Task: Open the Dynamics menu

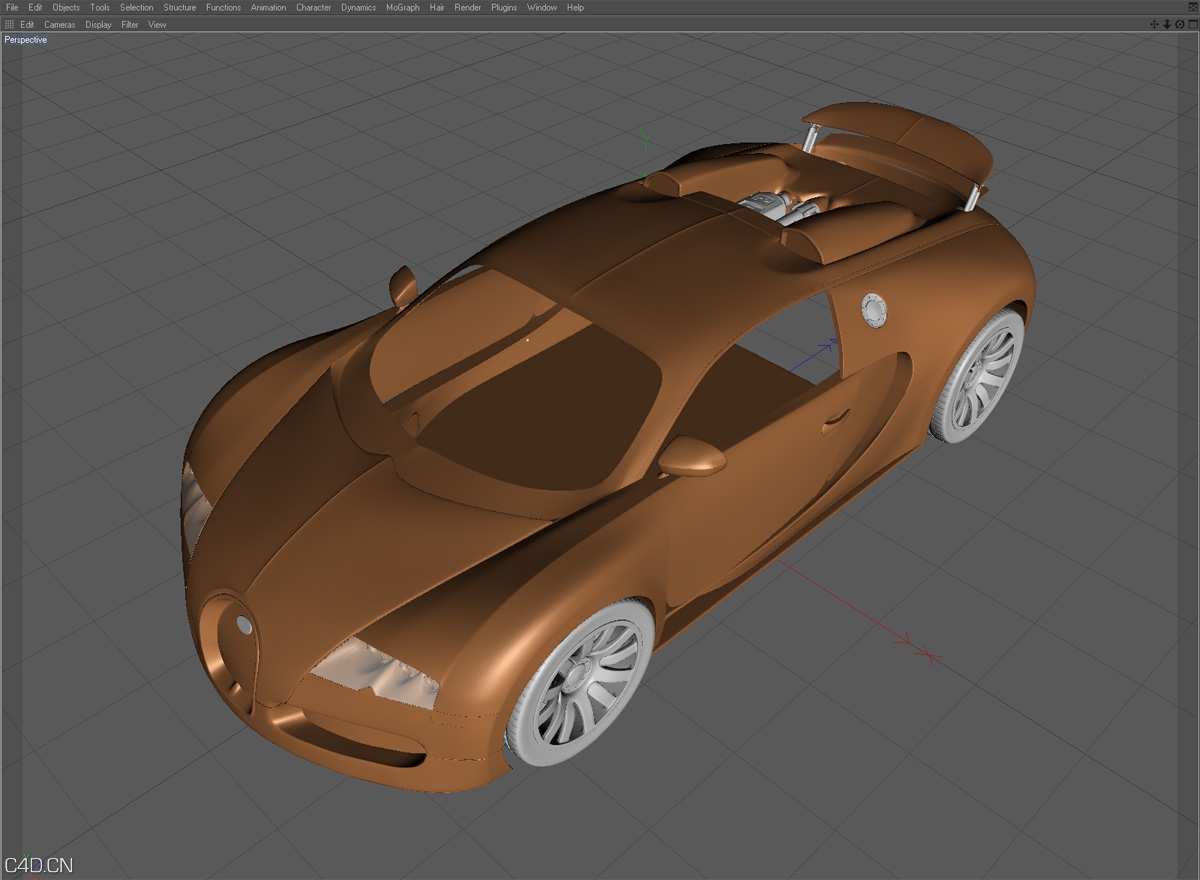Action: [357, 7]
